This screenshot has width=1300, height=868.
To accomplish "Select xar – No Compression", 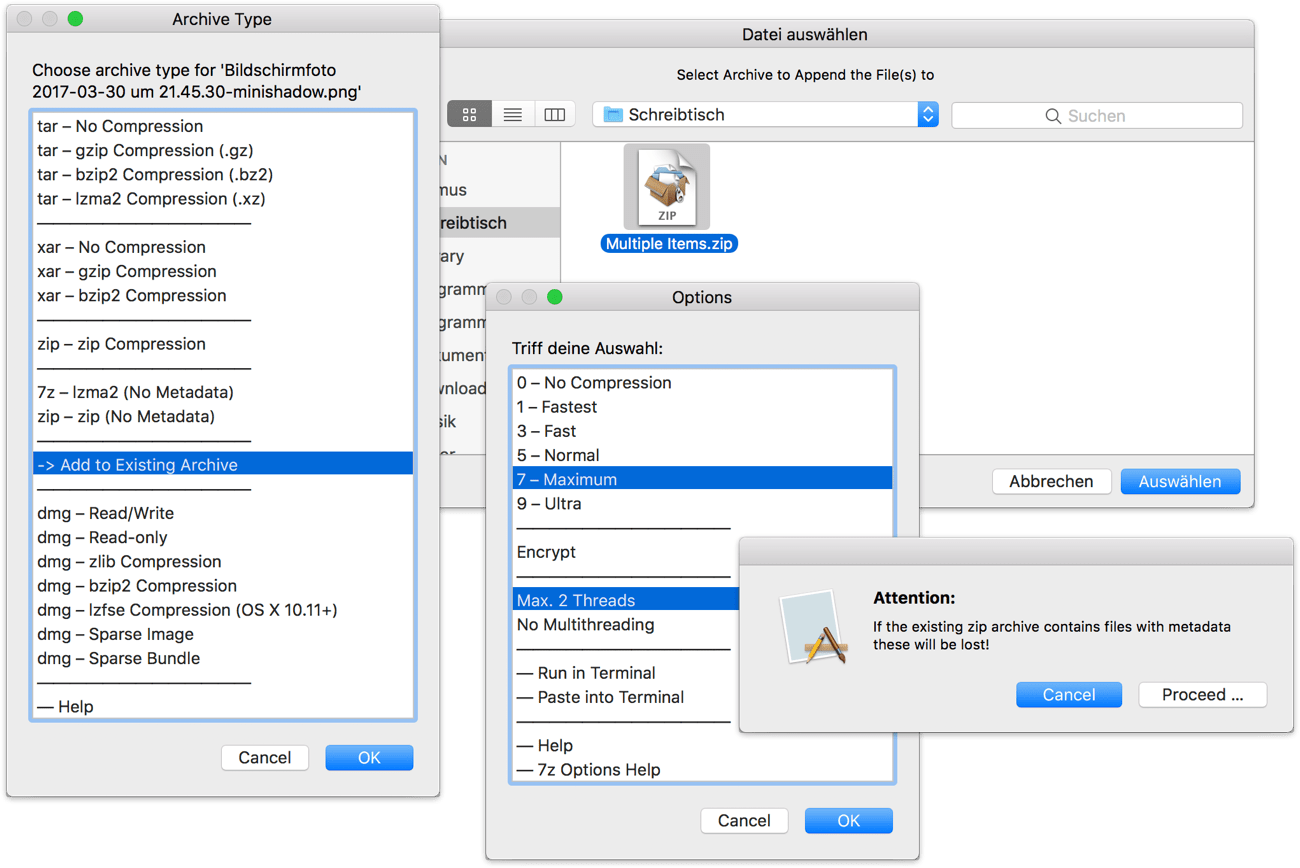I will pos(223,247).
